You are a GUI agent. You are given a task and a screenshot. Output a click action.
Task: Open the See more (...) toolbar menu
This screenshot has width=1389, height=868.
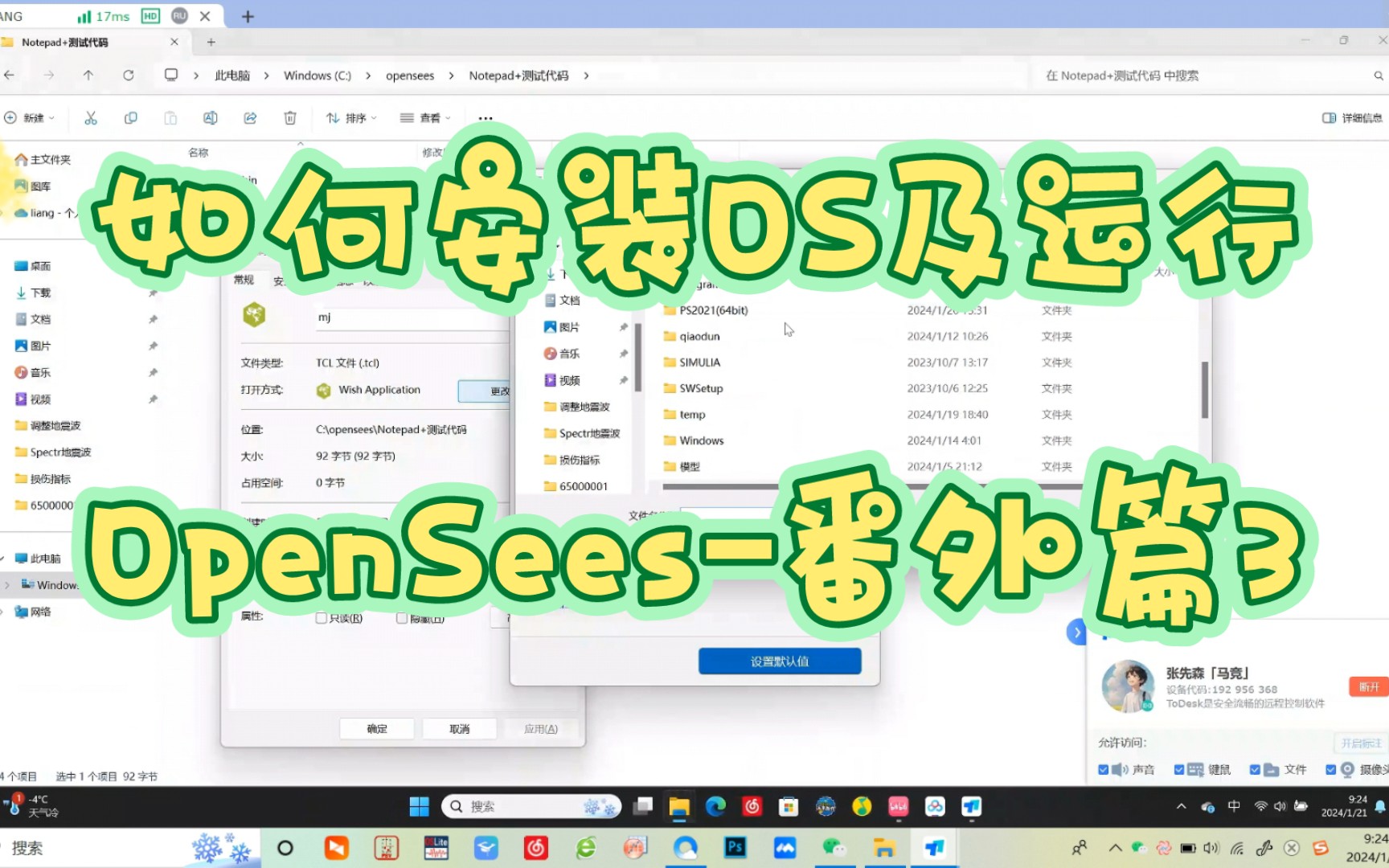click(x=486, y=118)
